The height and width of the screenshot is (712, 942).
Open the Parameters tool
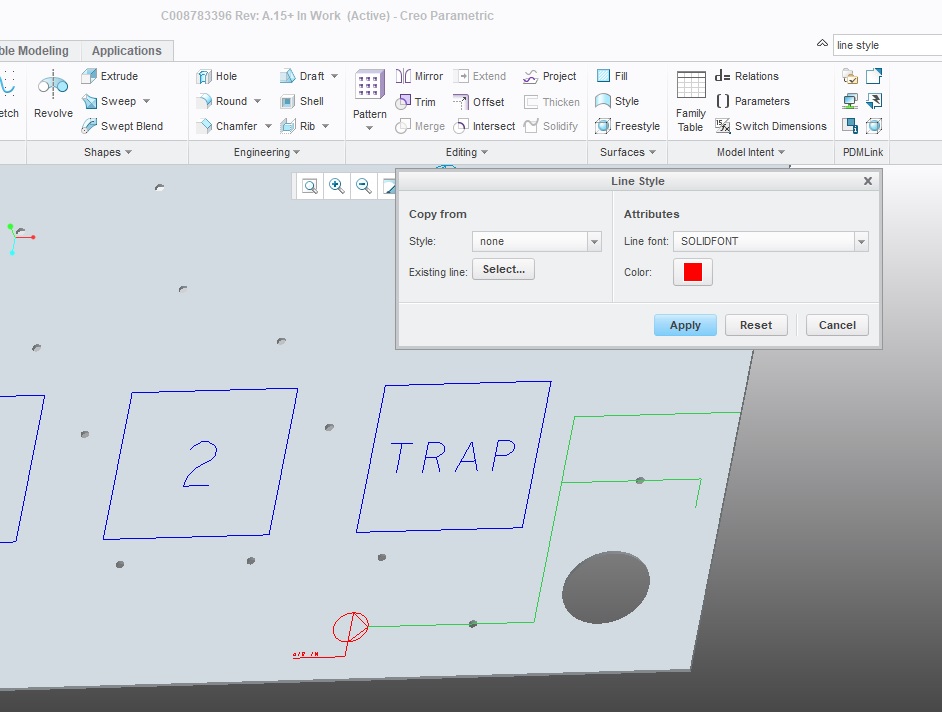click(756, 101)
